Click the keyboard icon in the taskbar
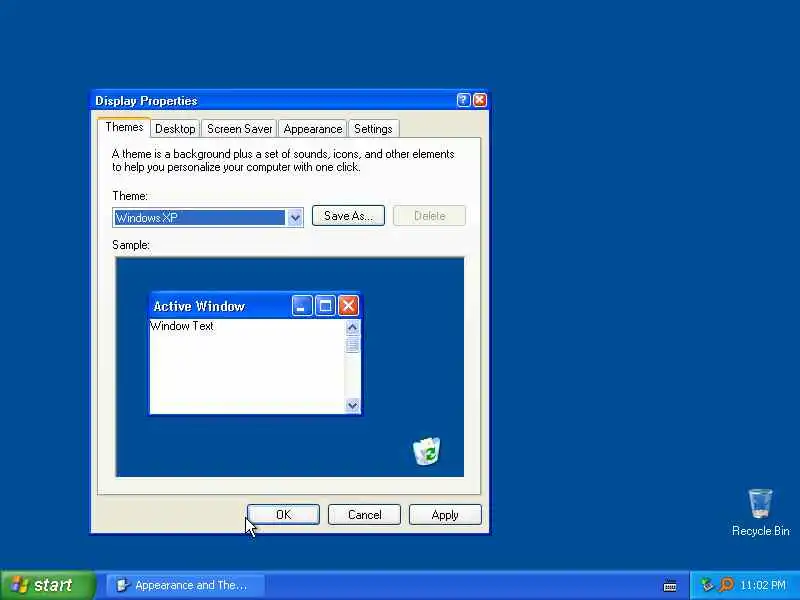This screenshot has width=800, height=600. (x=670, y=586)
